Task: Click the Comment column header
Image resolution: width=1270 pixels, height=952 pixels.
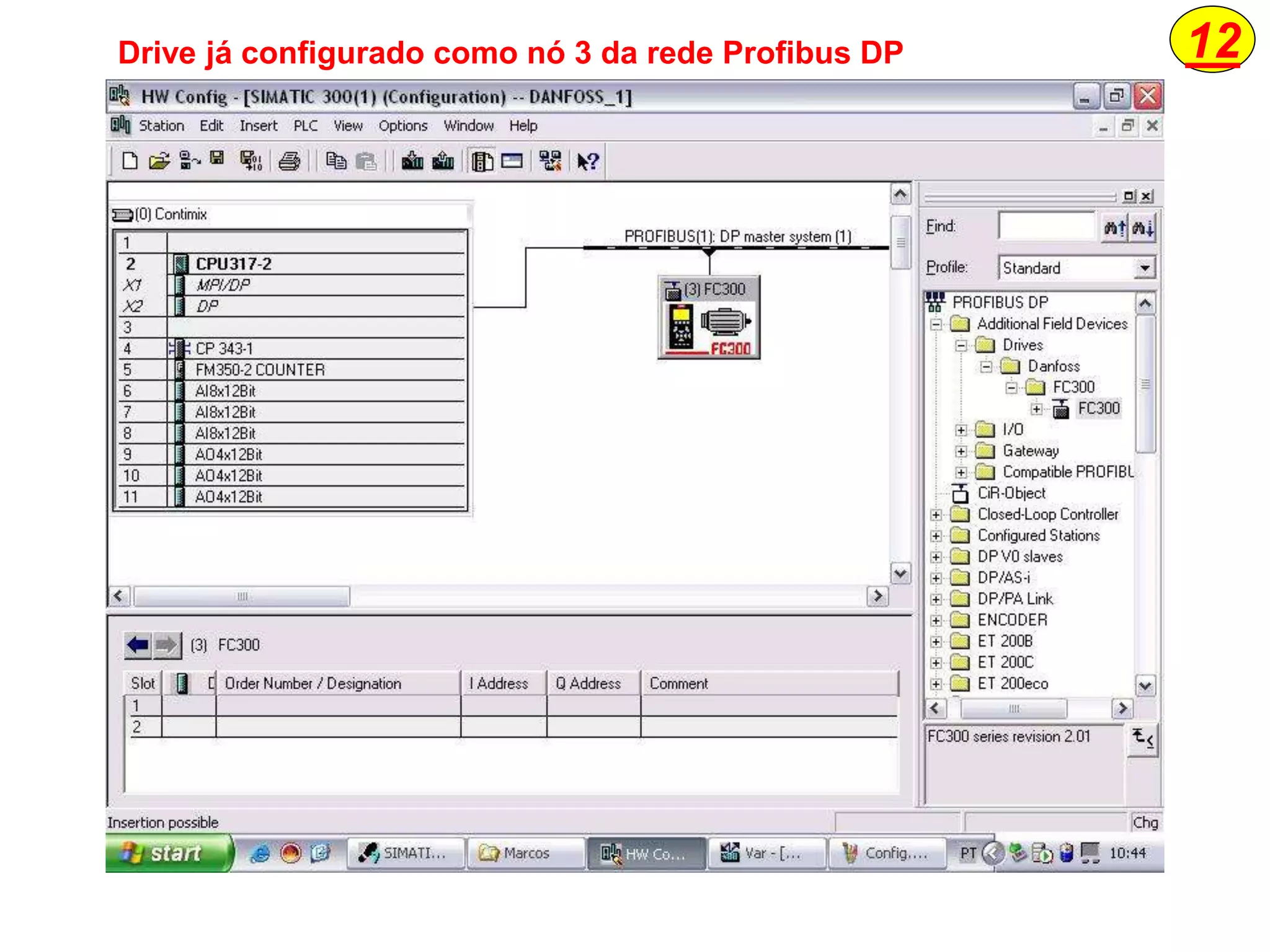Action: pos(769,684)
